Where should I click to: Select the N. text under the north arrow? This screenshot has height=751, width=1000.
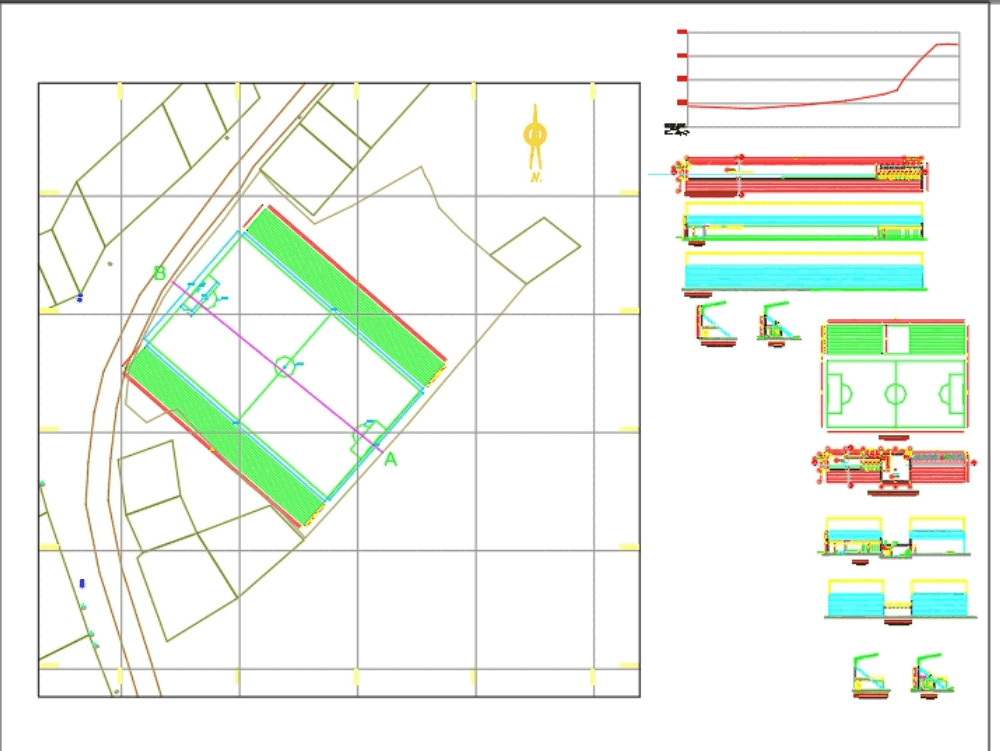pos(534,177)
